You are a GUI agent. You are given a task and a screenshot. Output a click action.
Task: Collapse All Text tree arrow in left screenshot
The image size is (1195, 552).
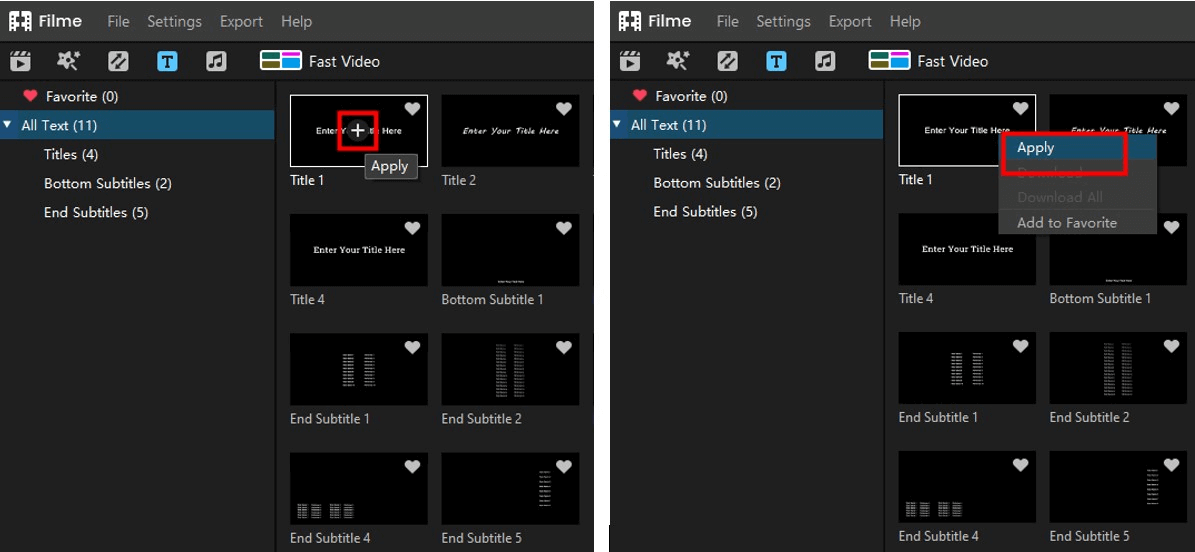pos(8,125)
